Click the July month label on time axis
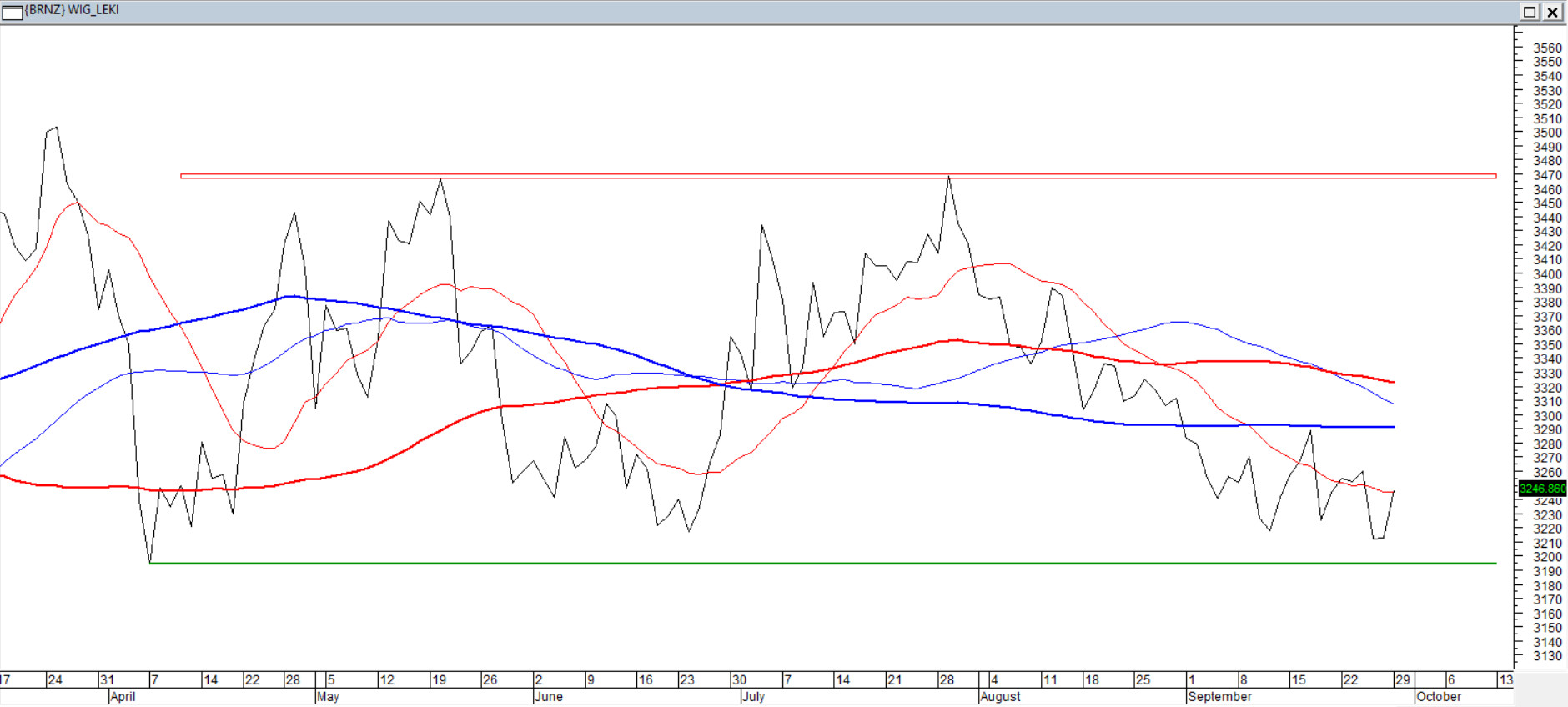Screen dimensions: 1568x707 tap(753, 697)
